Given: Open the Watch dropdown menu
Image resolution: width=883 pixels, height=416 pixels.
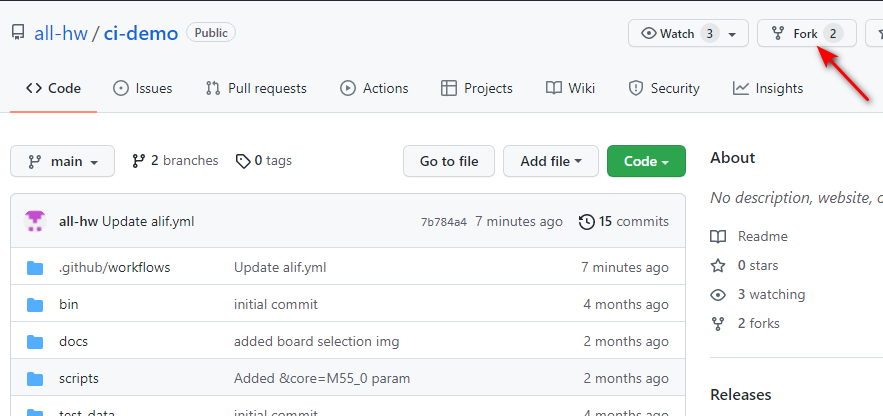Looking at the screenshot, I should (688, 33).
